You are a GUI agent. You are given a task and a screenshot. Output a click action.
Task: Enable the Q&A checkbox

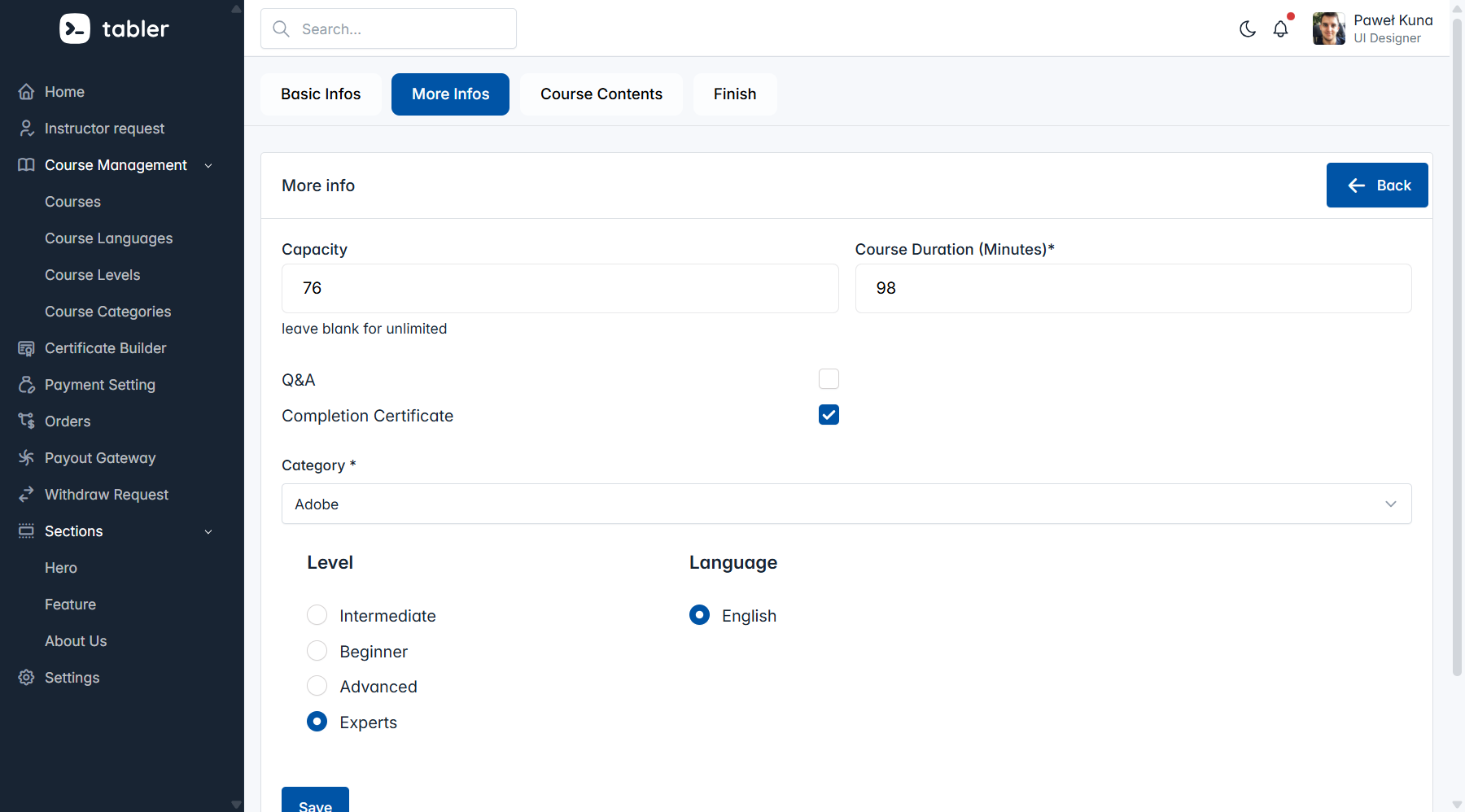click(x=829, y=379)
